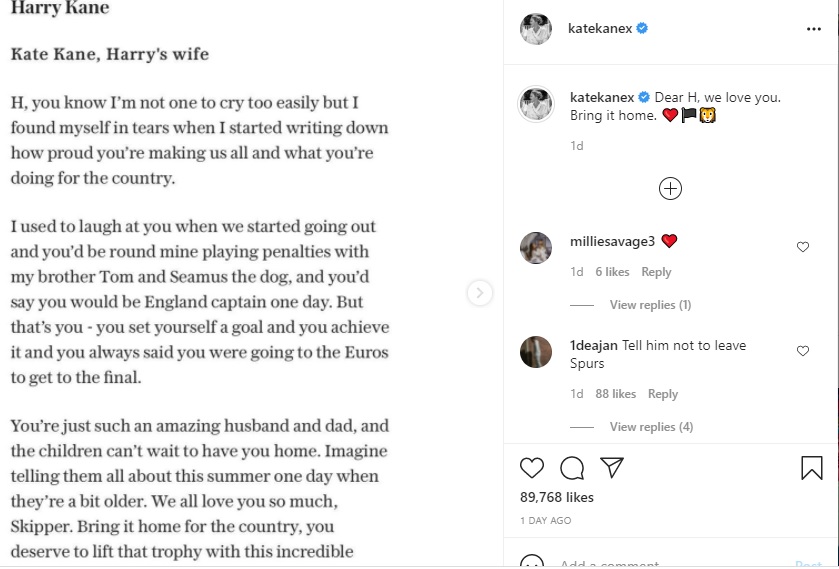Like milliesavage3's comment
This screenshot has height=569, width=839.
click(802, 247)
